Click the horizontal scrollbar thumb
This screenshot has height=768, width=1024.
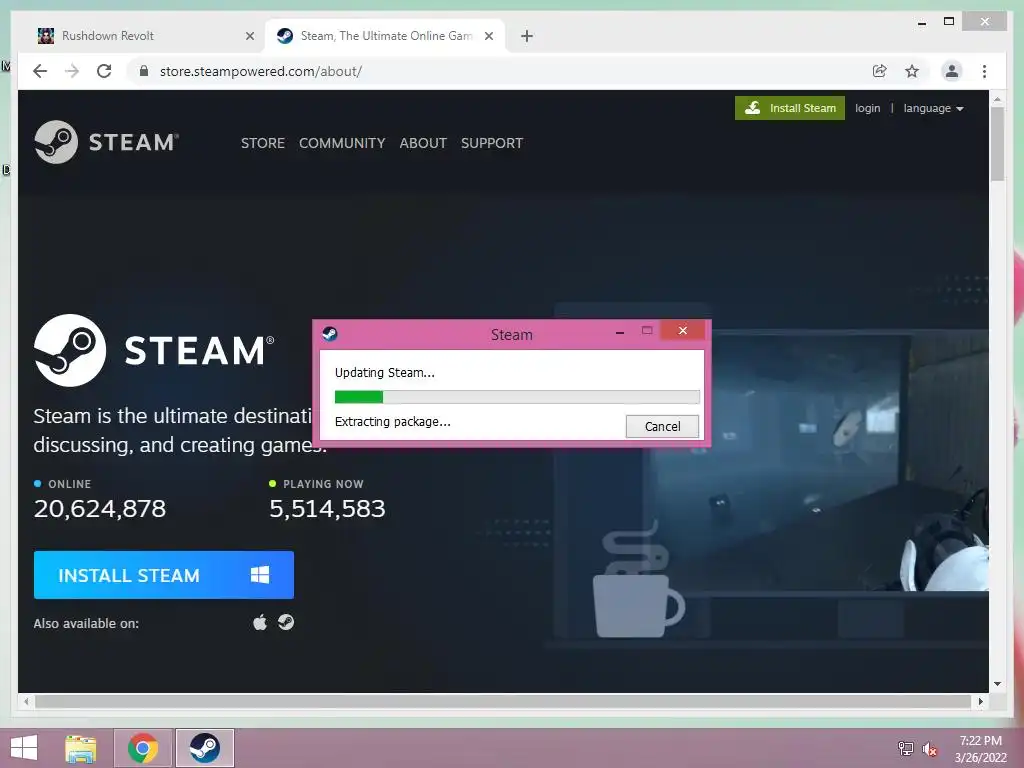click(x=503, y=701)
